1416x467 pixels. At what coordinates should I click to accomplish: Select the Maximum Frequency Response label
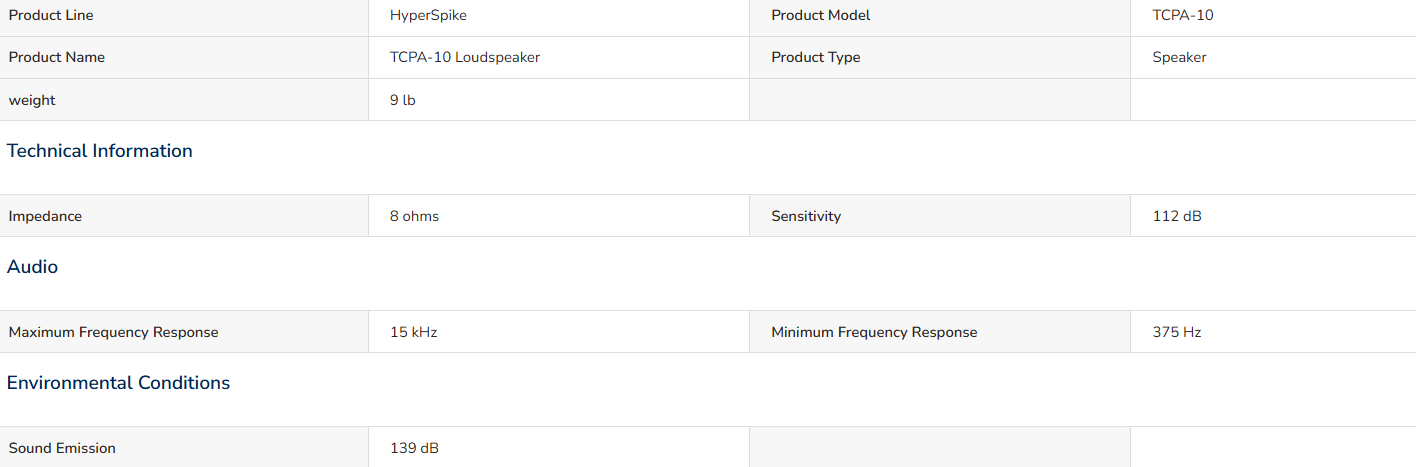pos(113,332)
